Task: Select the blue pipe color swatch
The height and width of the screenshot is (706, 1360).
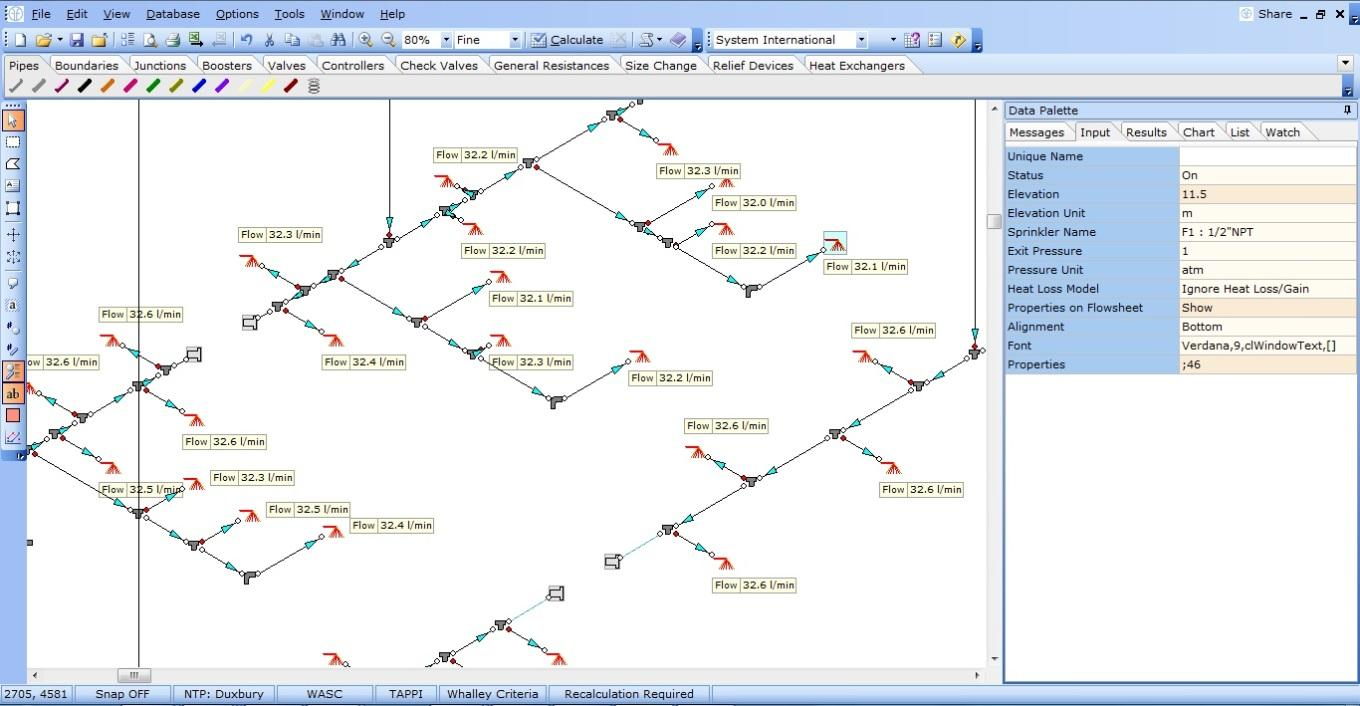Action: click(x=199, y=87)
